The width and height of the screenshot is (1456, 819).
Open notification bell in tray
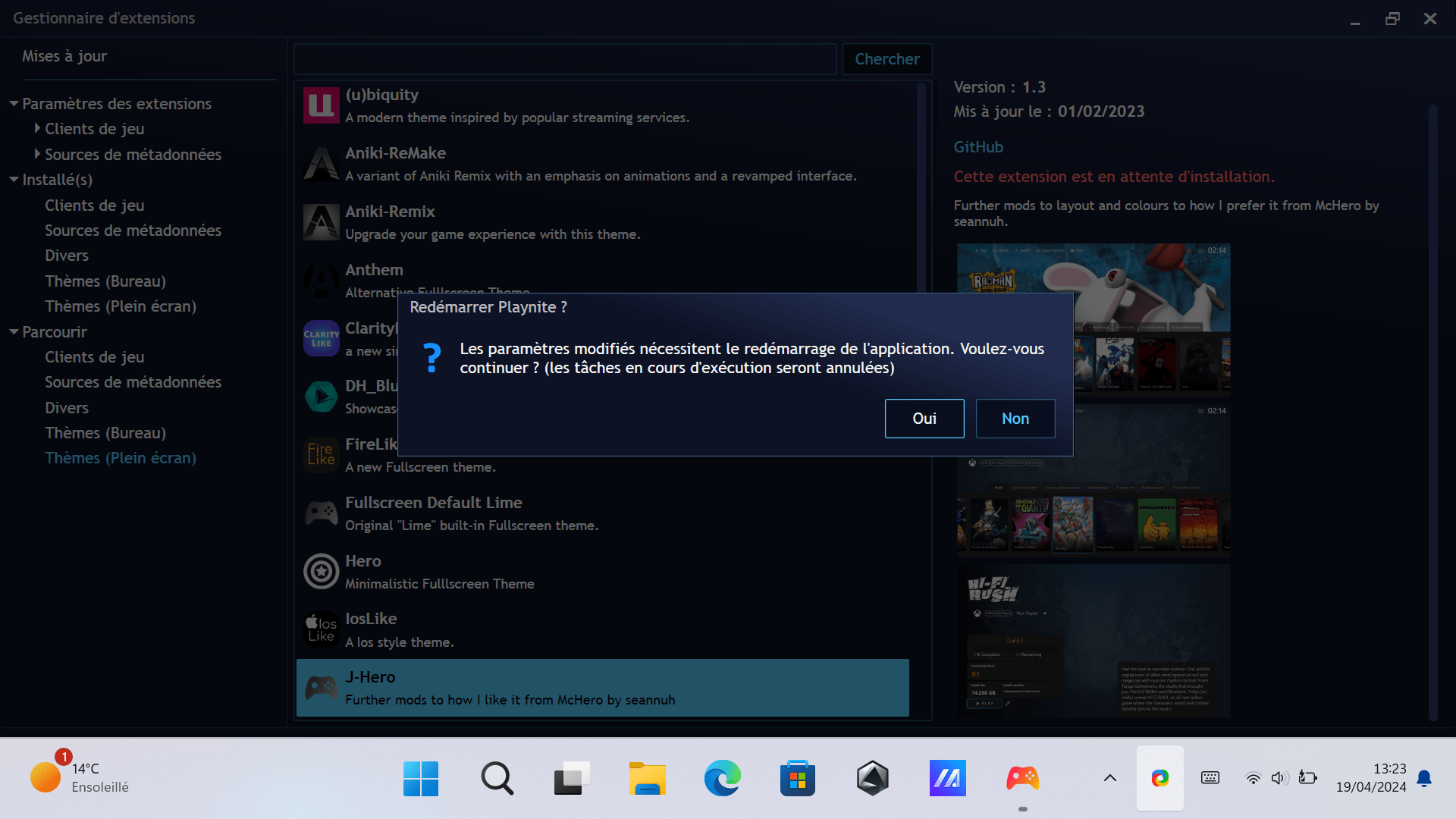click(x=1424, y=779)
